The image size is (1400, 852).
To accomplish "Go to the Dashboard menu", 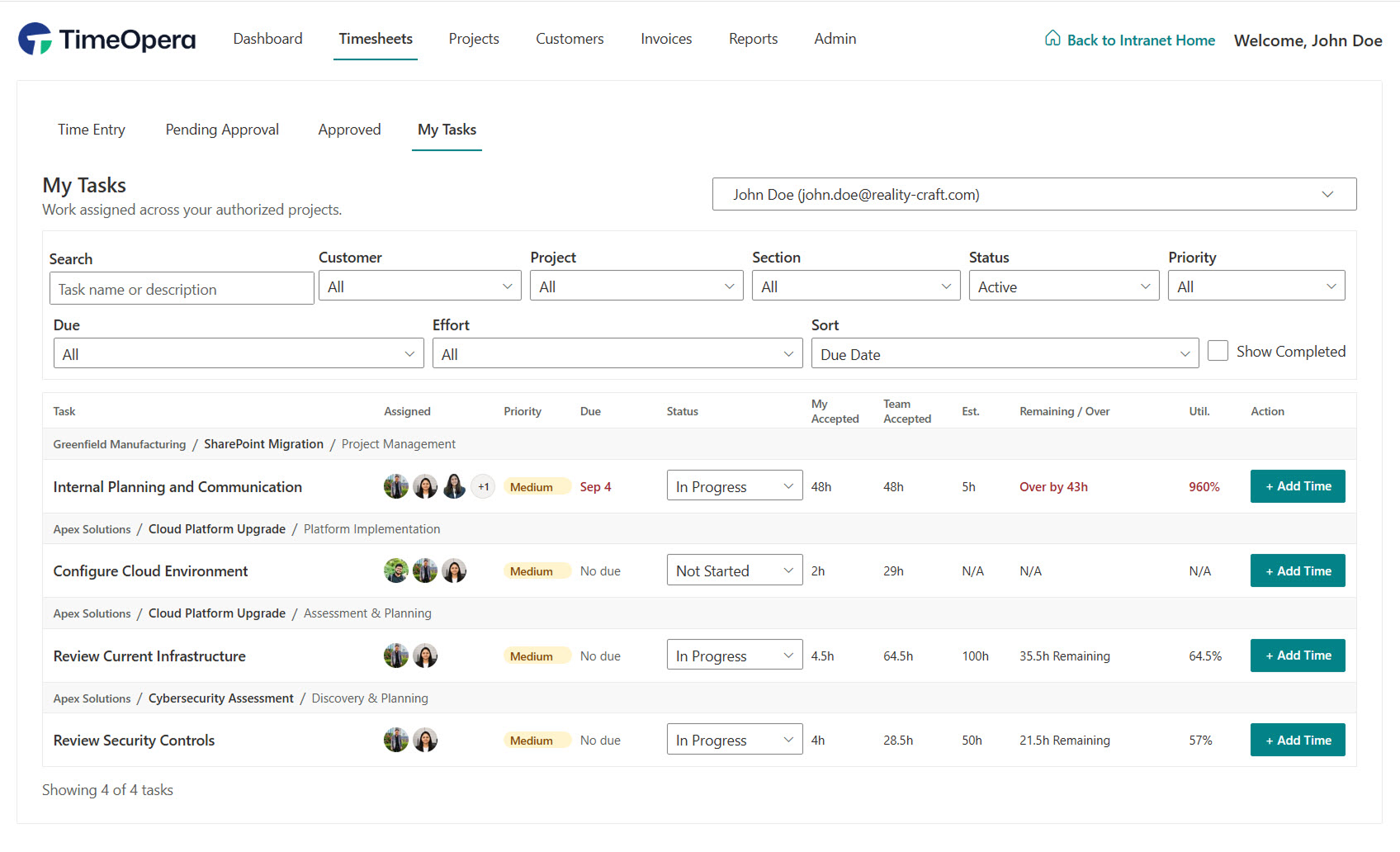I will 267,39.
